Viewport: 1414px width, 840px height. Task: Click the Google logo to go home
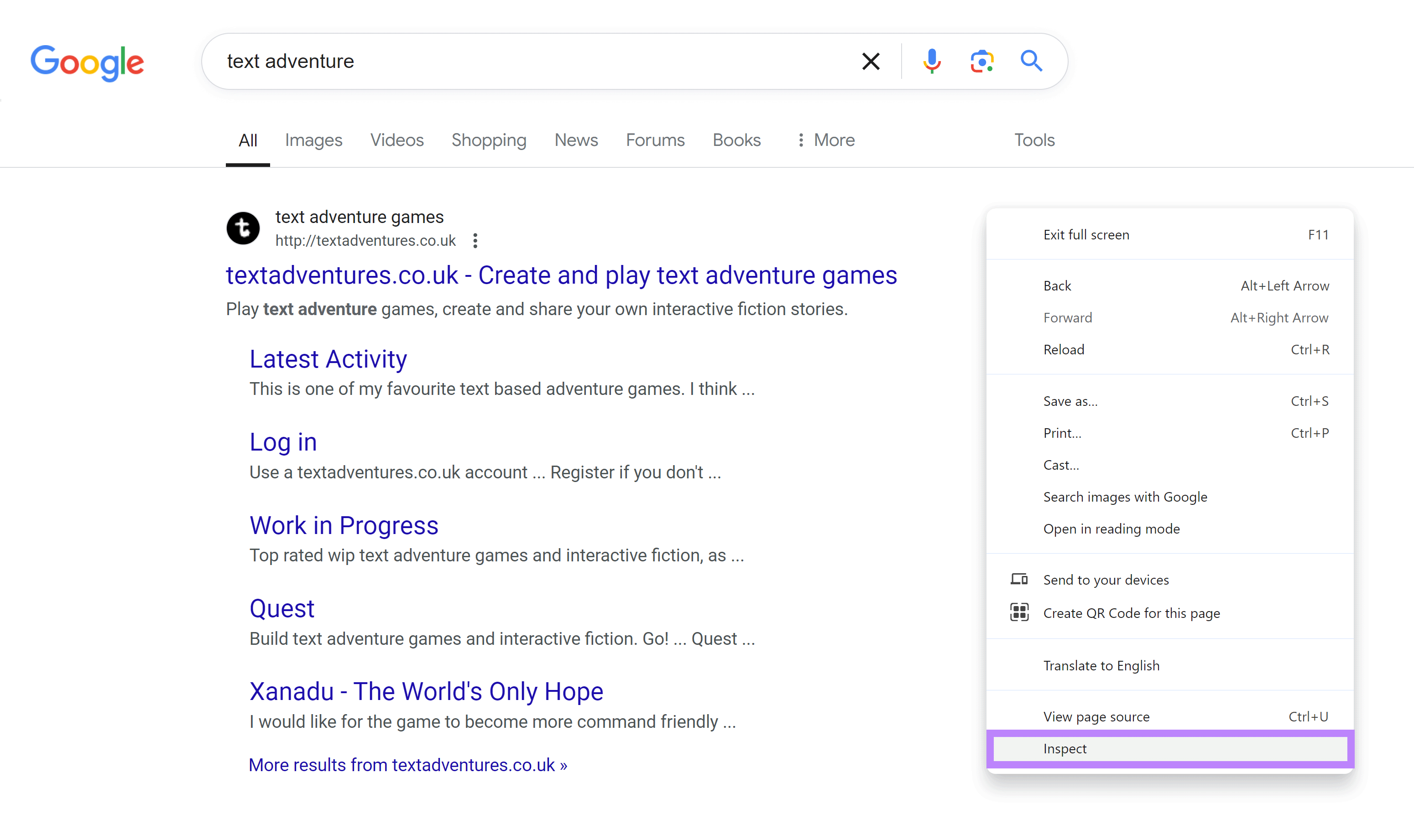coord(87,63)
